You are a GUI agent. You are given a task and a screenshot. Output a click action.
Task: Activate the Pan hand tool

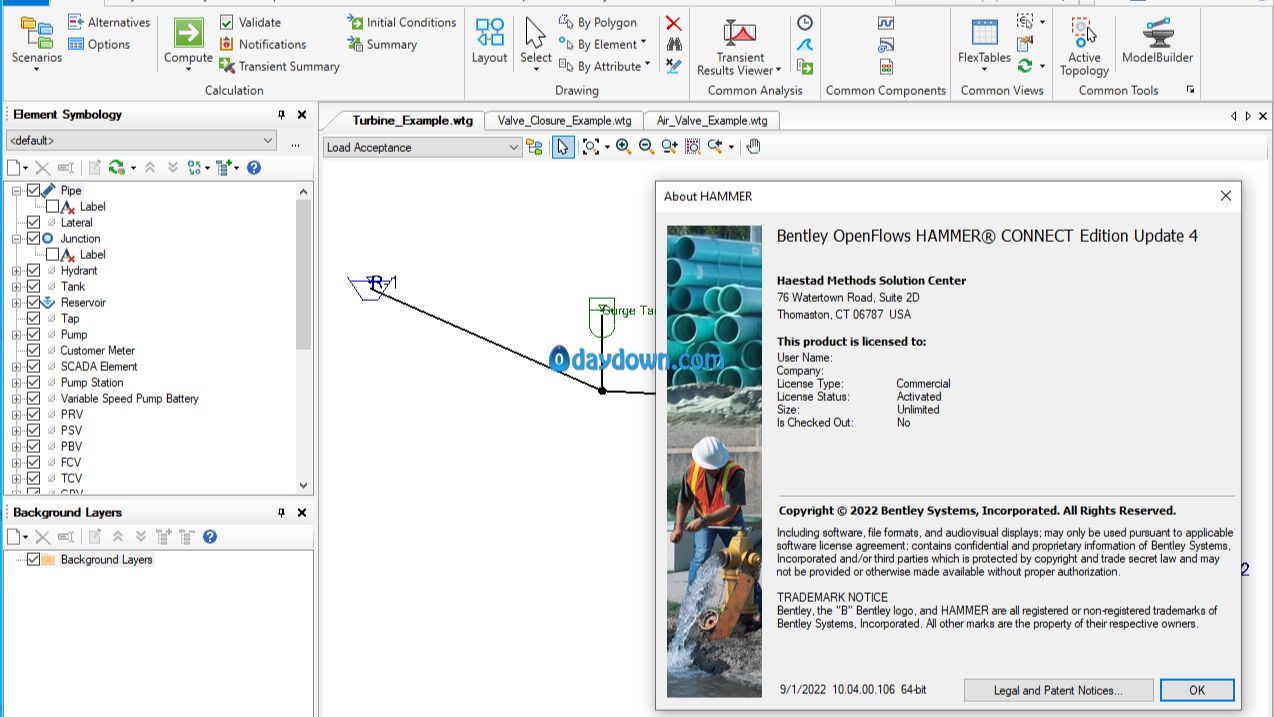[753, 147]
